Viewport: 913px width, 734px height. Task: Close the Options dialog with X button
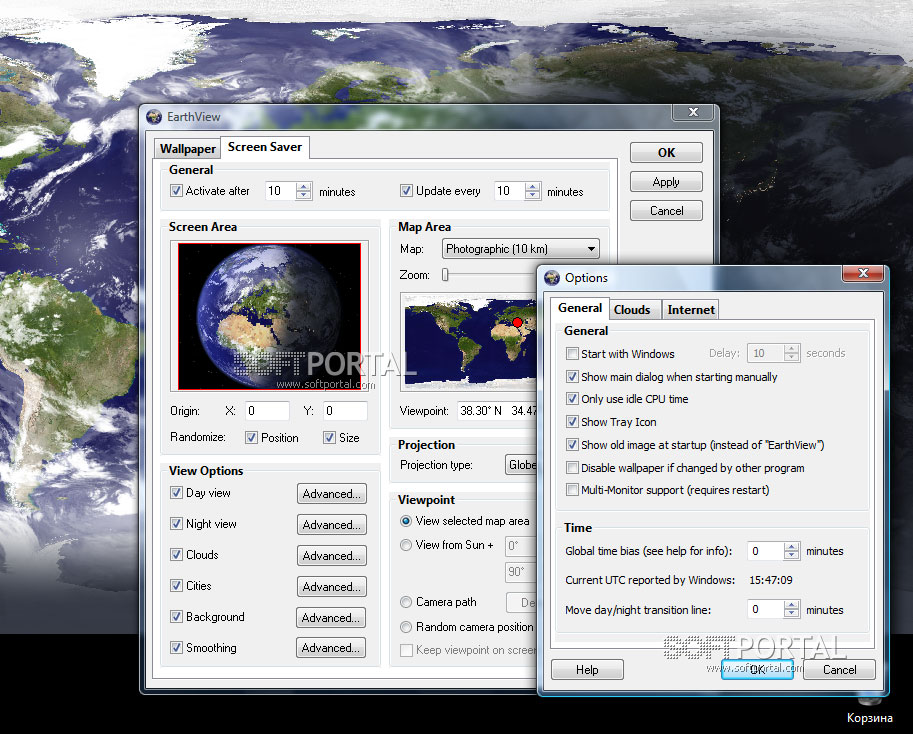point(863,273)
